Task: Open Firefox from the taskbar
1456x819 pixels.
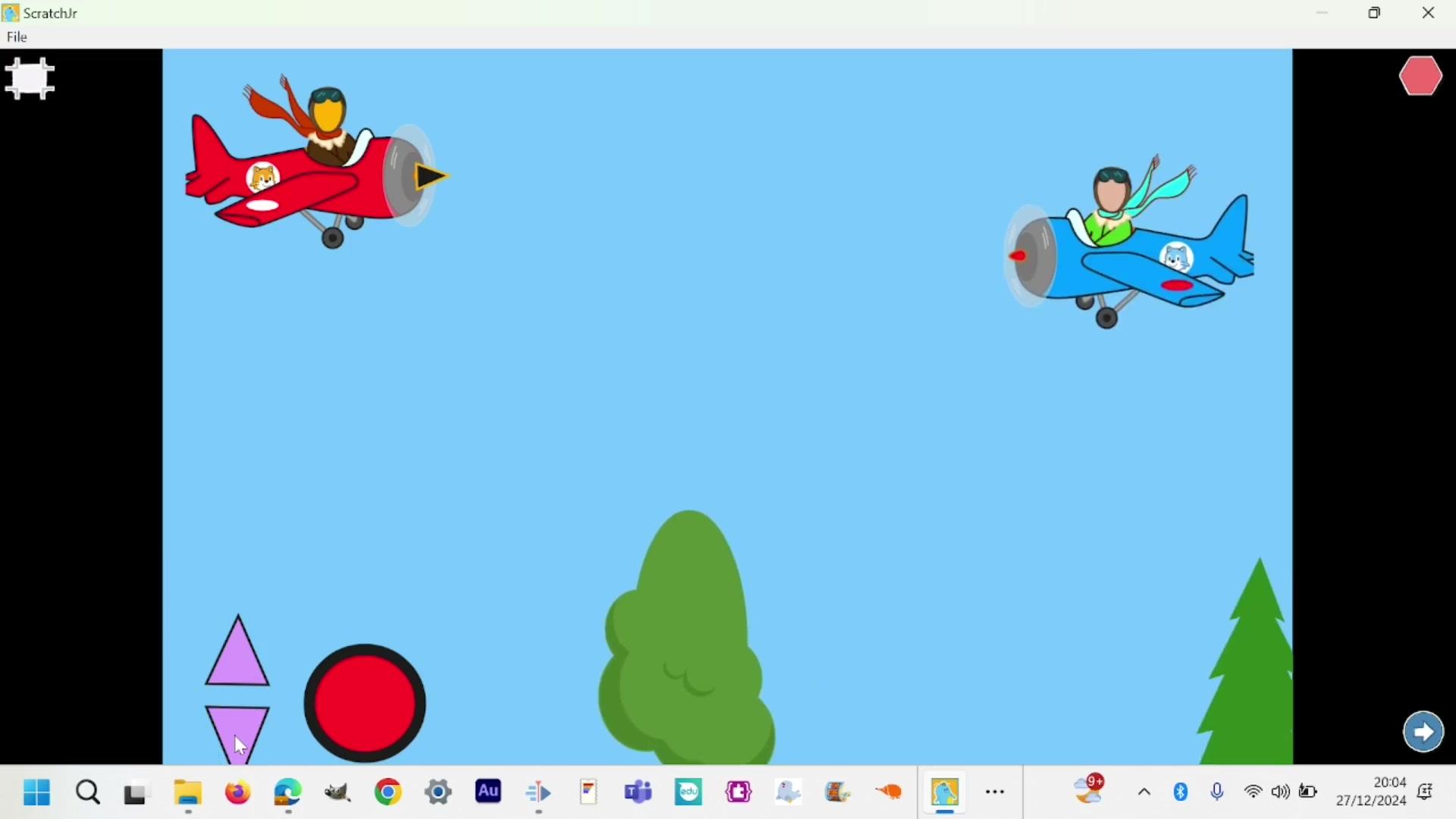Action: click(238, 793)
